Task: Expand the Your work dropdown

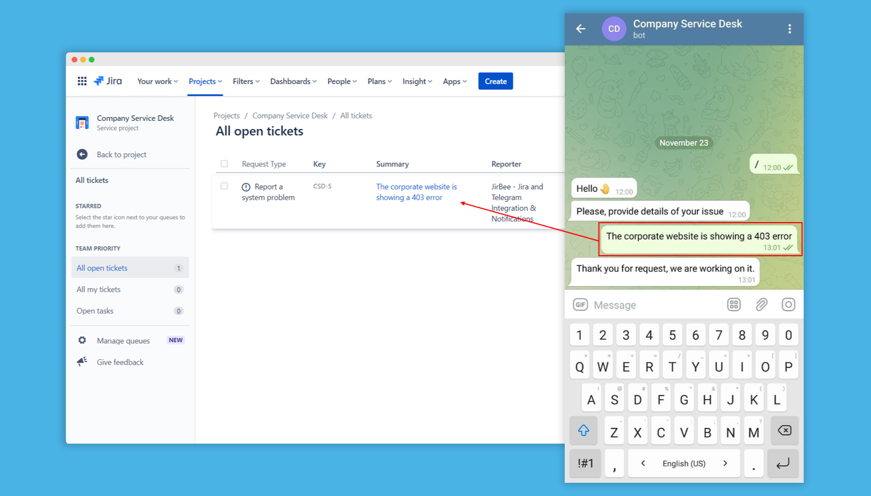Action: click(157, 81)
